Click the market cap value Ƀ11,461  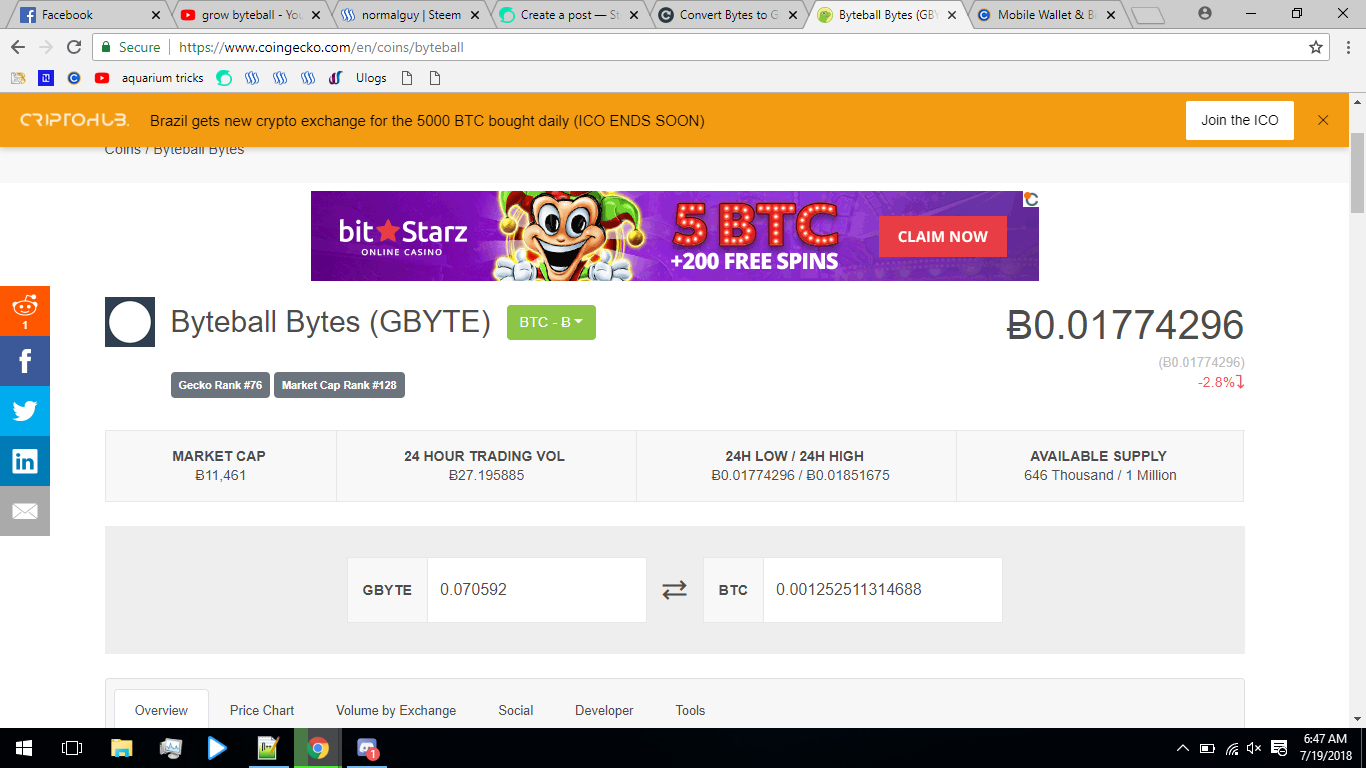221,475
